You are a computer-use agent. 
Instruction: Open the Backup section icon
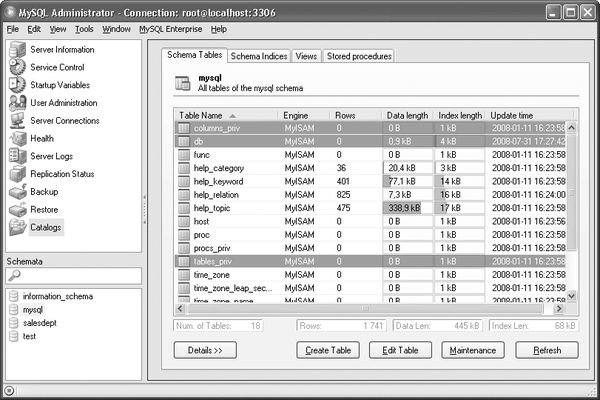click(x=17, y=191)
